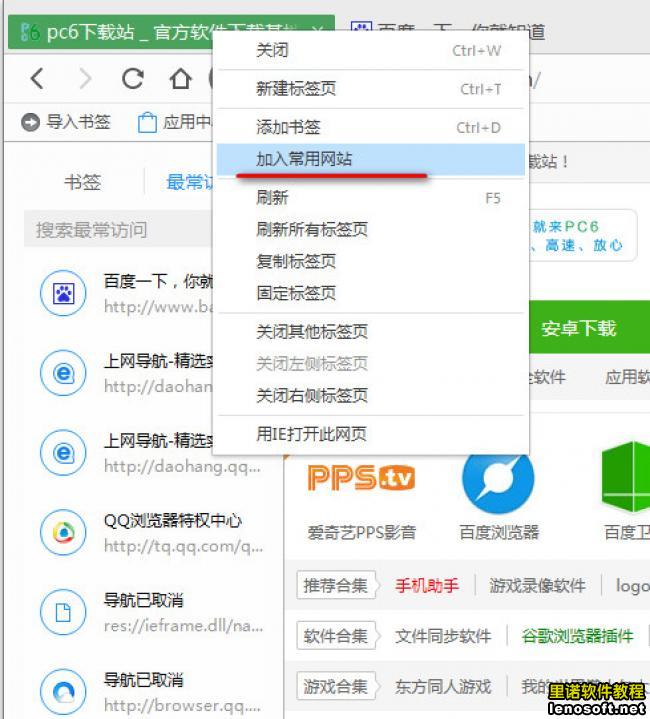Open the 爱奇艺PPS影音 link
Image resolution: width=650 pixels, height=719 pixels.
pyautogui.click(x=362, y=532)
